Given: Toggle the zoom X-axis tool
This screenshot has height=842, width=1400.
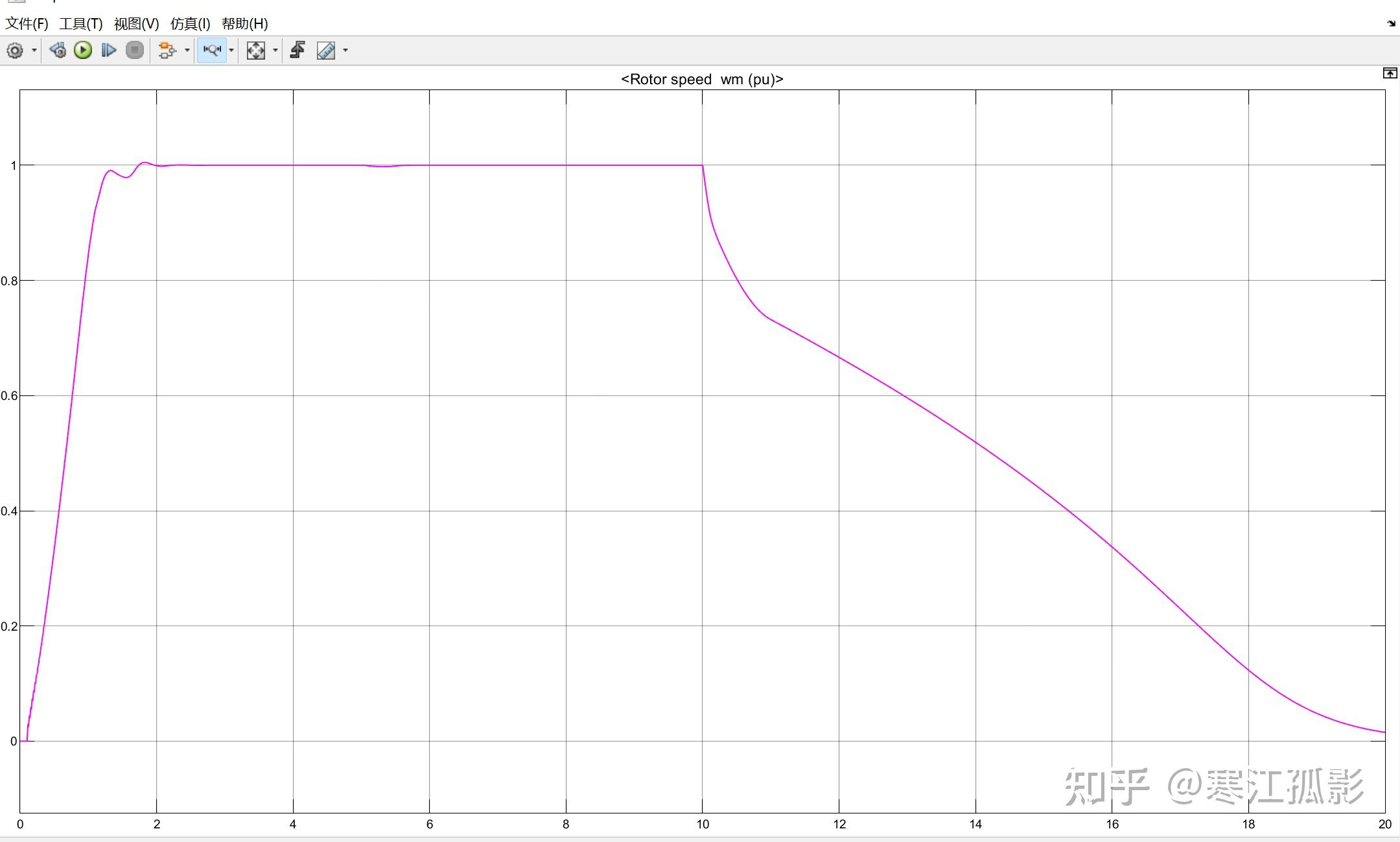Looking at the screenshot, I should [212, 51].
